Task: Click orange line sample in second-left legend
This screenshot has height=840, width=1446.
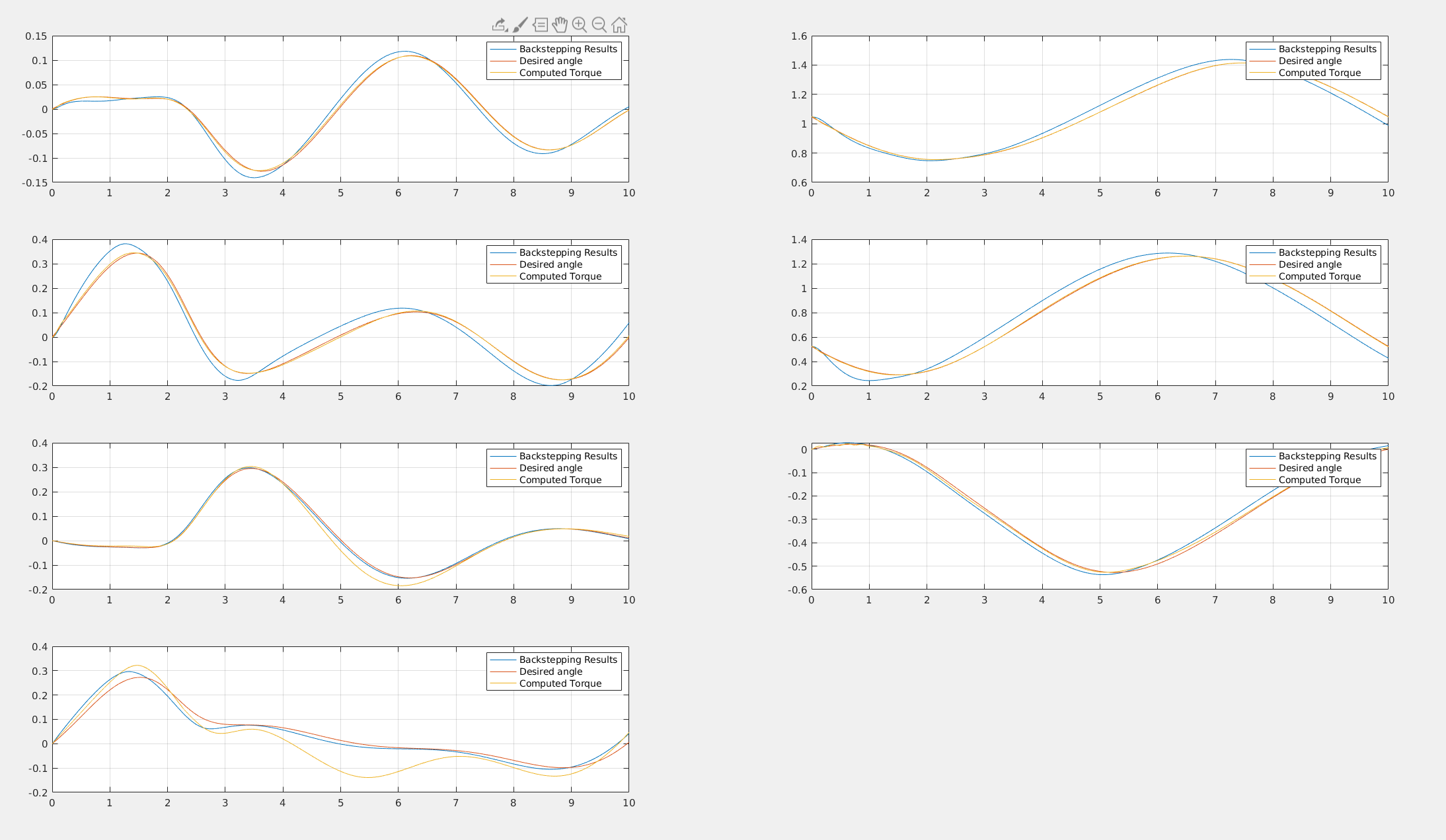Action: click(502, 264)
